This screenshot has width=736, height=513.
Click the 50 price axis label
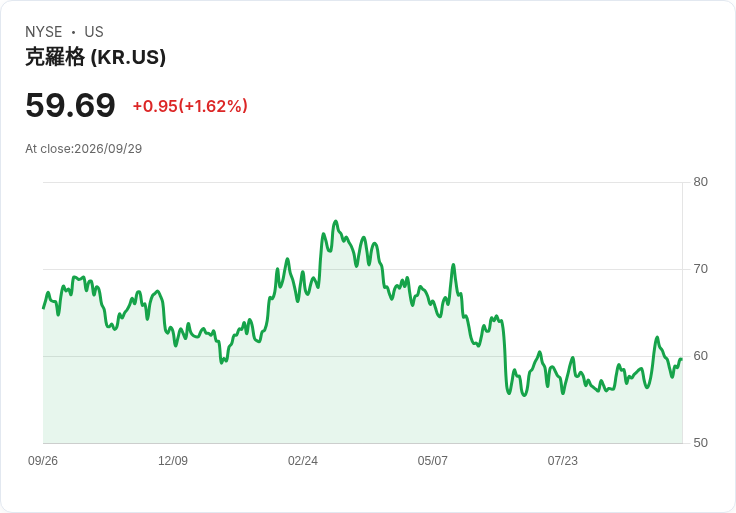(x=700, y=443)
